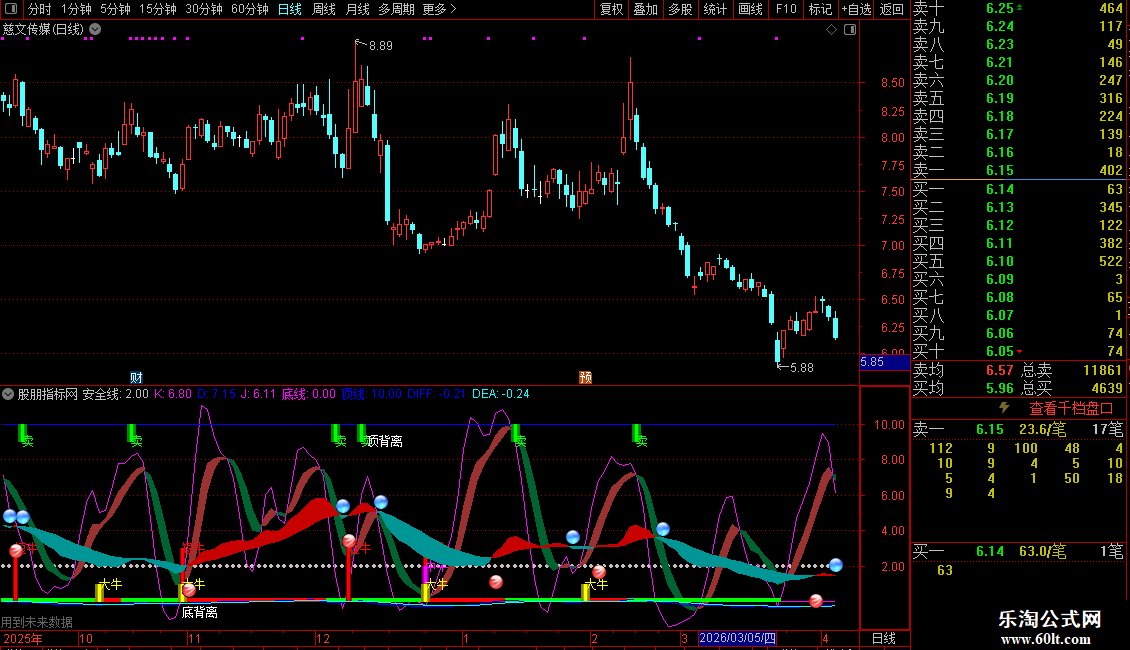Select the 卖一 order book row at 6.15

coord(1018,170)
